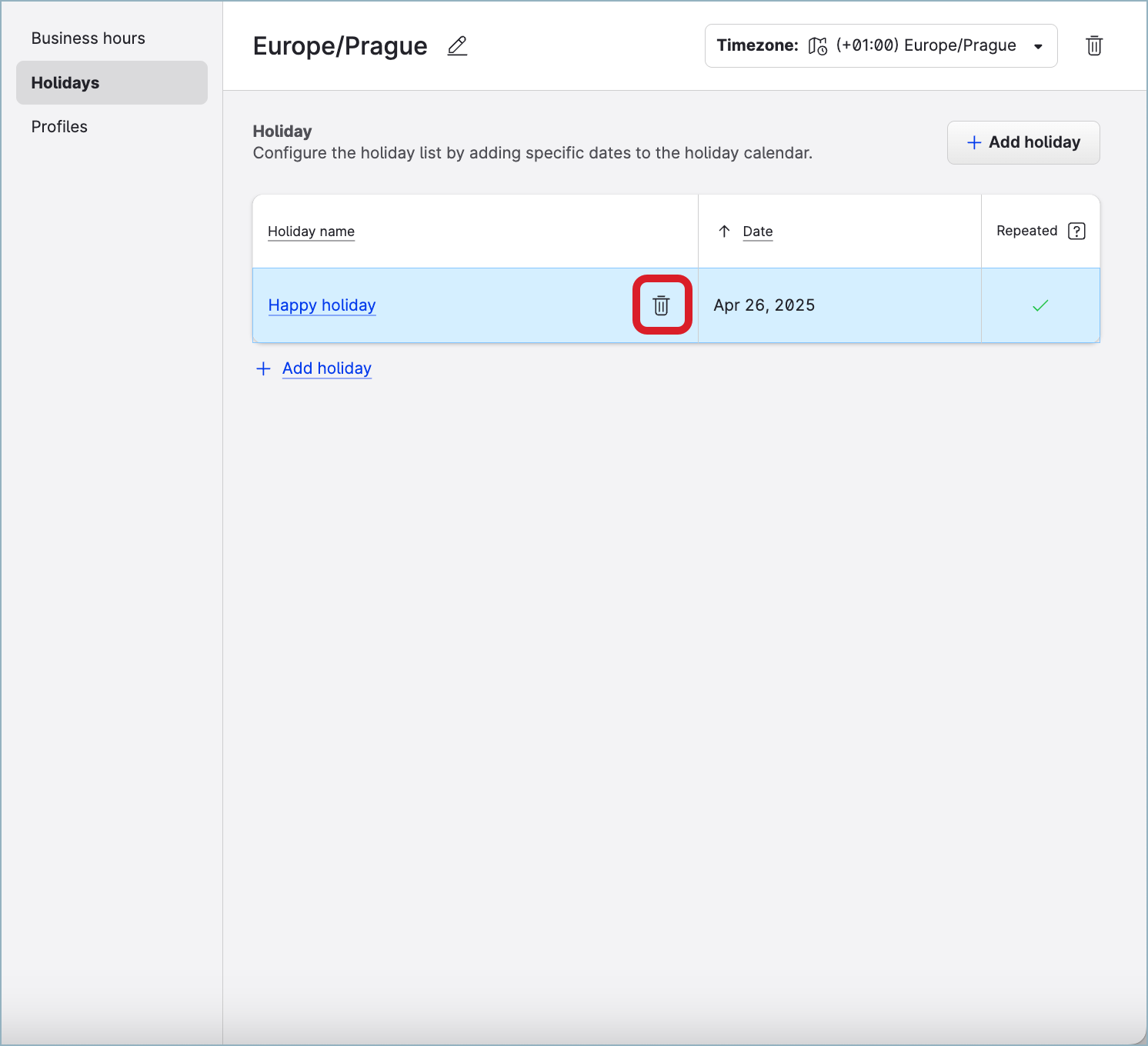1148x1046 pixels.
Task: Sort the table by the Date header
Action: click(x=758, y=232)
